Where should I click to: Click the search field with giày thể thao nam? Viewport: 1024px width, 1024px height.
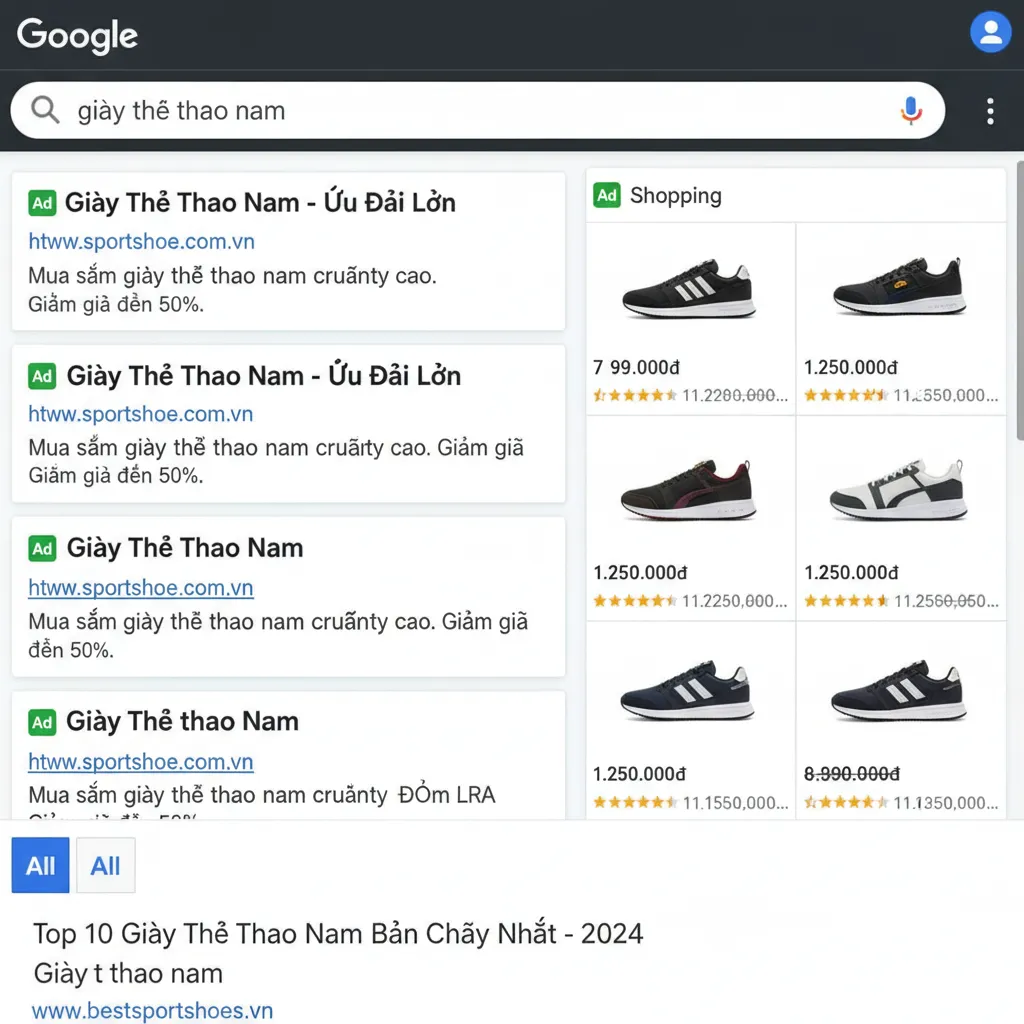pos(477,110)
